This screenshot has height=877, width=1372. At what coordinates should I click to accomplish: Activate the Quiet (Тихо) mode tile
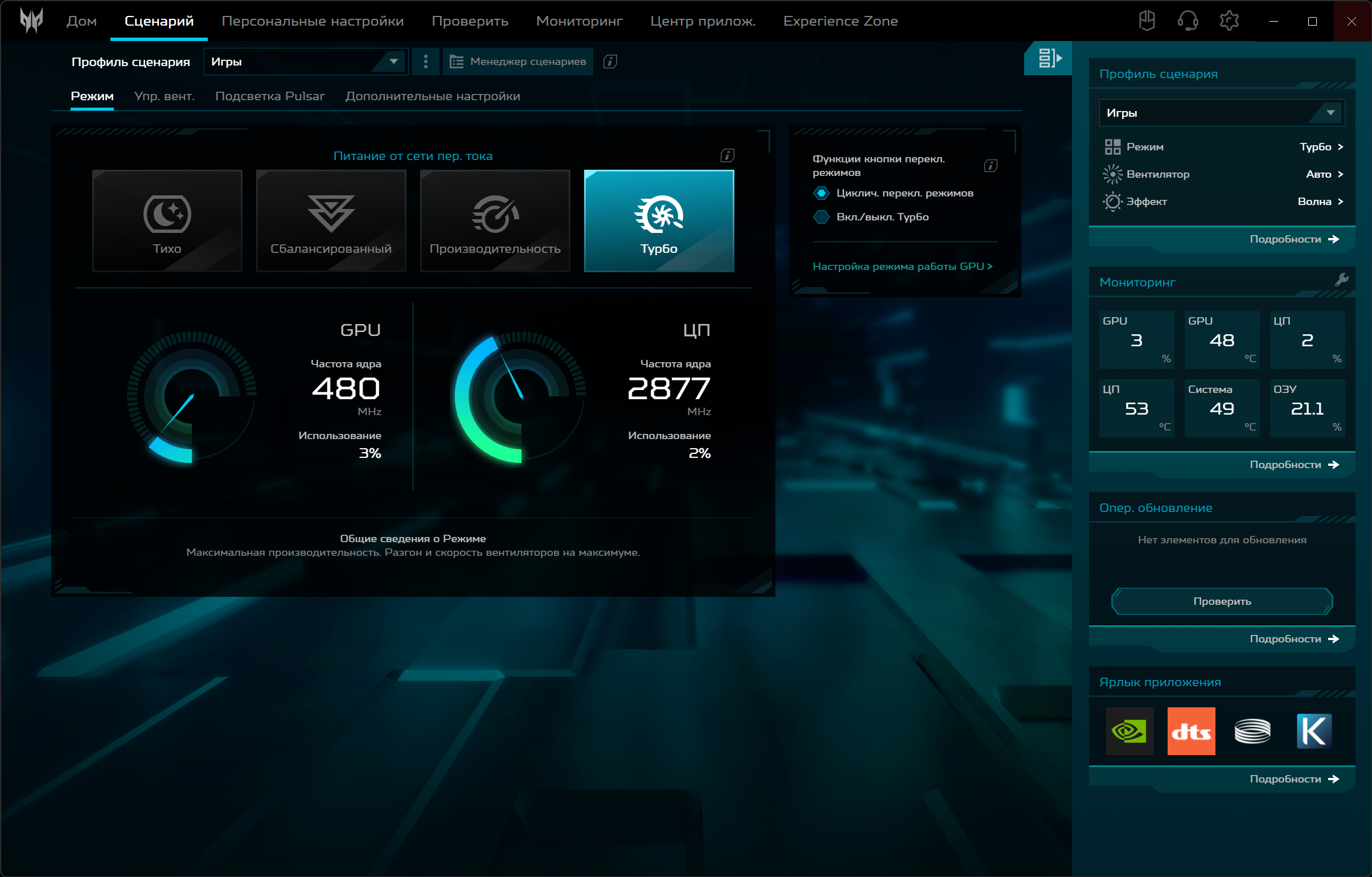[x=167, y=221]
